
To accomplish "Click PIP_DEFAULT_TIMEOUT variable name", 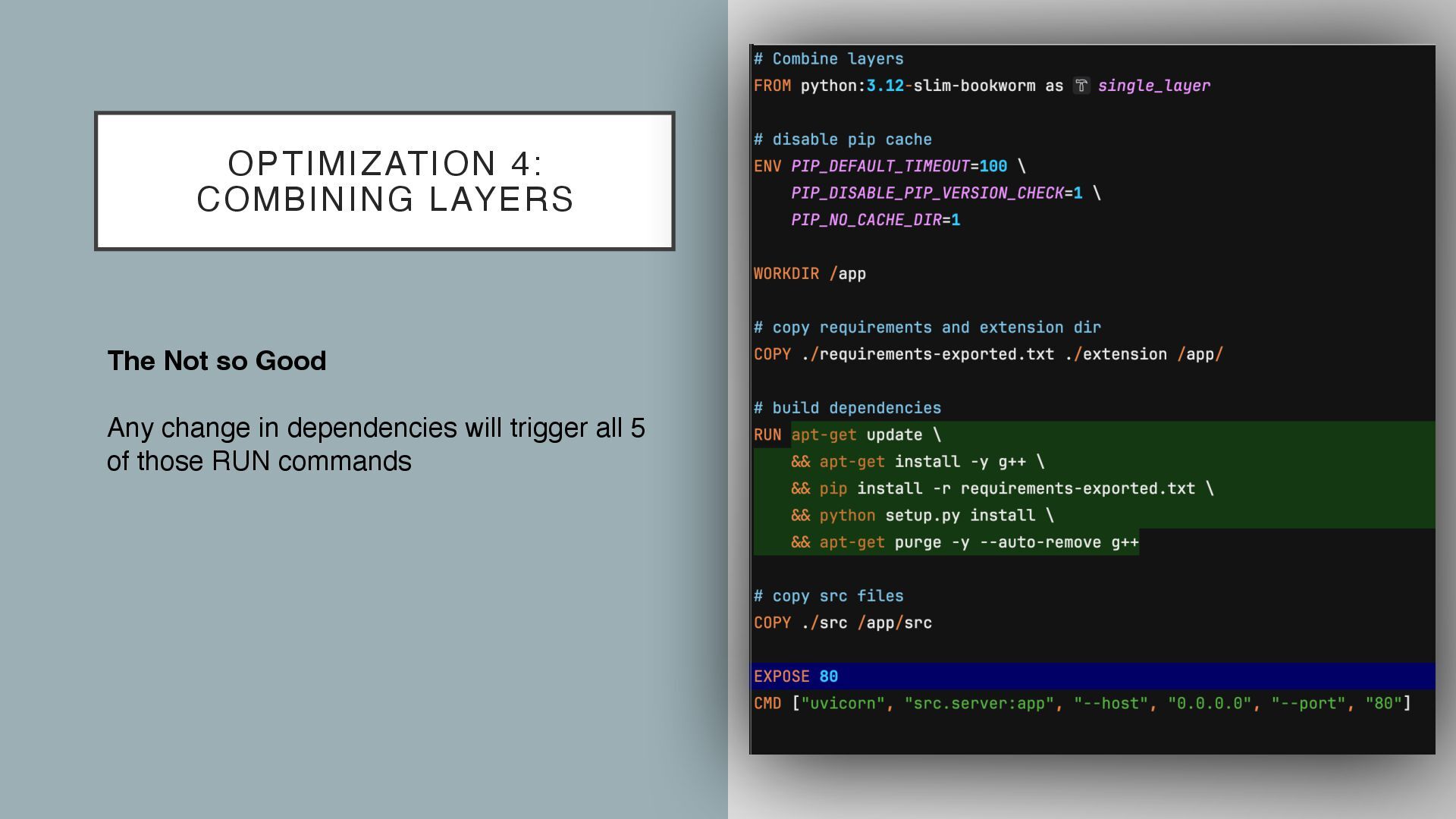I will (x=880, y=166).
